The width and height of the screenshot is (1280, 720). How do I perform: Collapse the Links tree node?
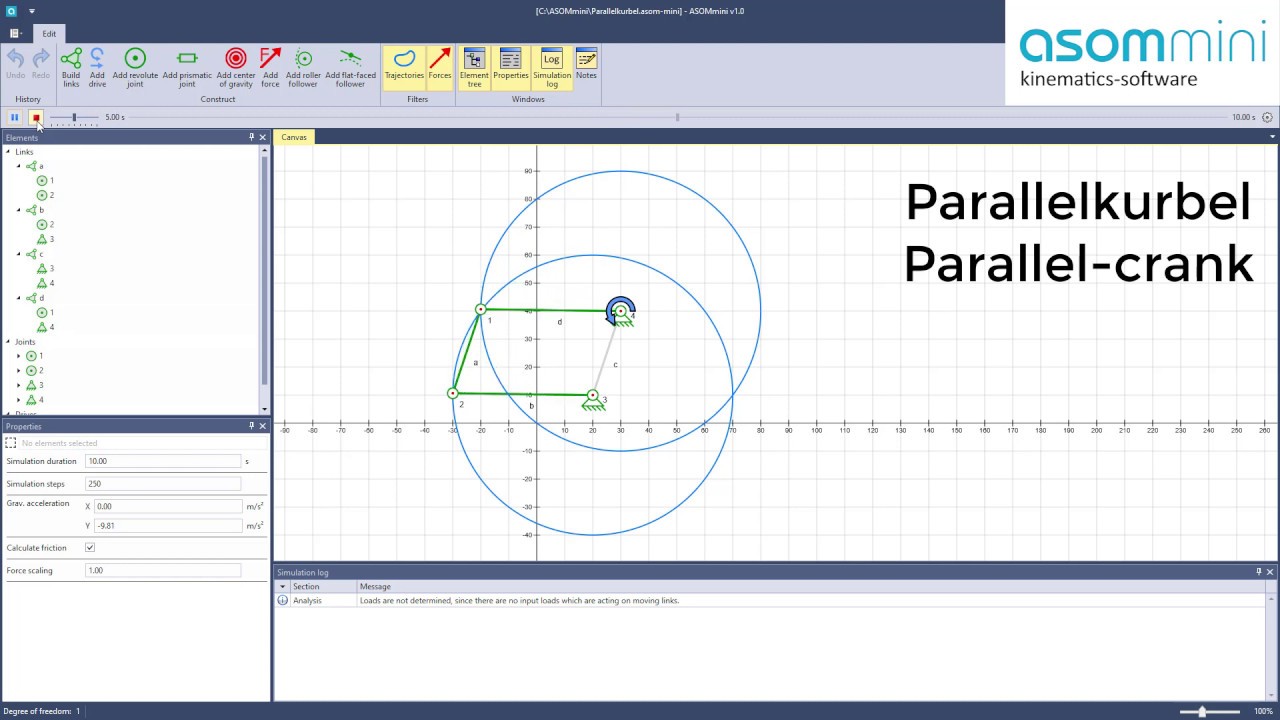(x=8, y=152)
